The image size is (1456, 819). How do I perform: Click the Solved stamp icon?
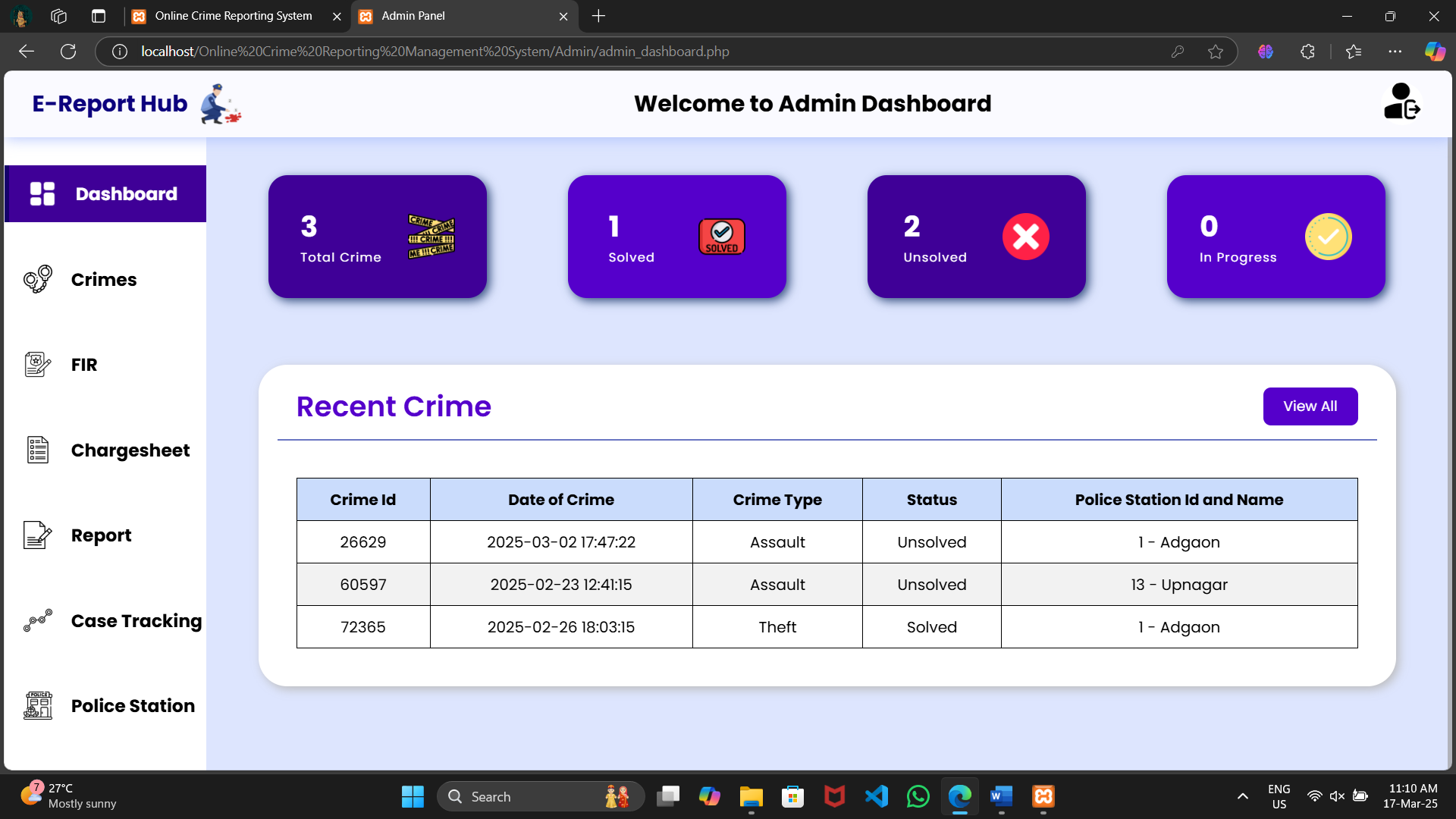click(x=721, y=237)
